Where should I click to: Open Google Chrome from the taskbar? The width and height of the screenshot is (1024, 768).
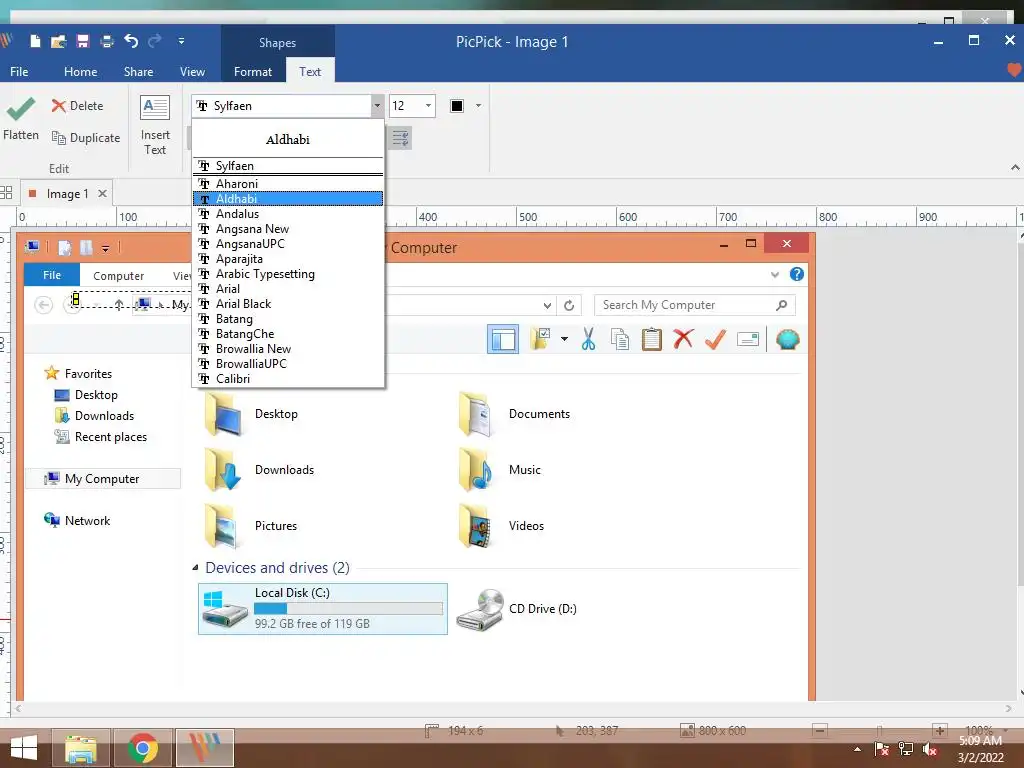pos(143,748)
